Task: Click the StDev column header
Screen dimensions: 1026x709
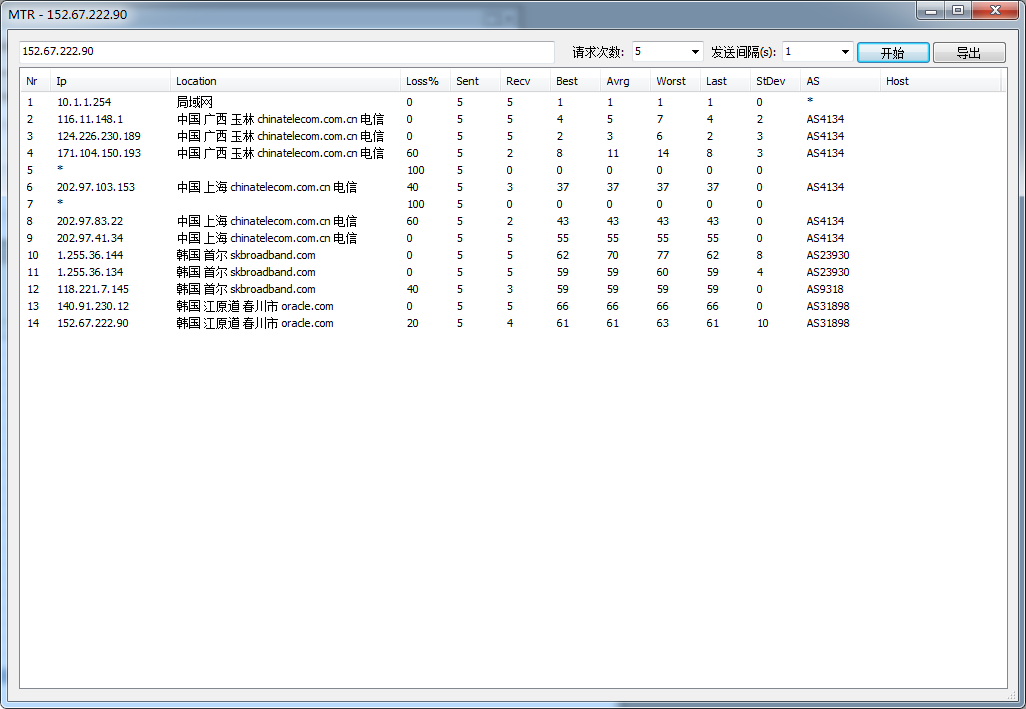Action: tap(775, 81)
